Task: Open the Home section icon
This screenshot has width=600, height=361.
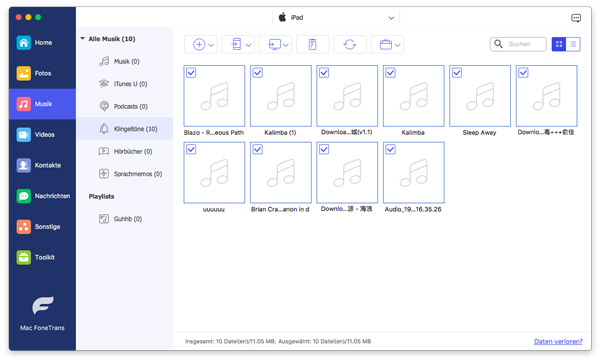Action: (24, 42)
